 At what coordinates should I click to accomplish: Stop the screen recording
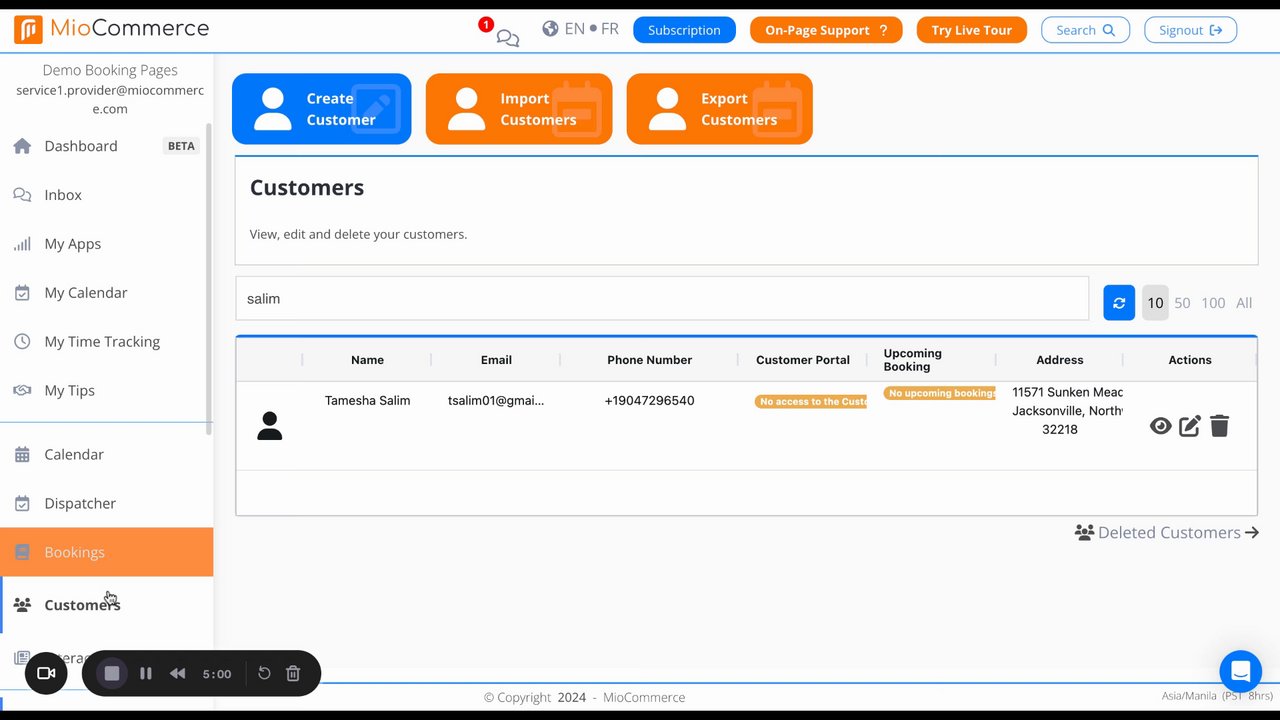112,673
